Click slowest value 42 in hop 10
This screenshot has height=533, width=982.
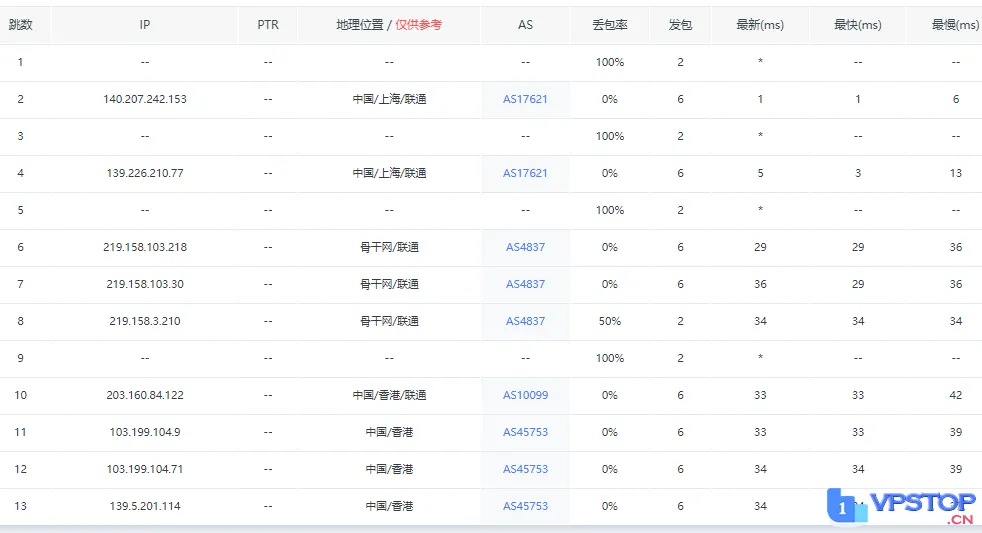click(x=955, y=395)
